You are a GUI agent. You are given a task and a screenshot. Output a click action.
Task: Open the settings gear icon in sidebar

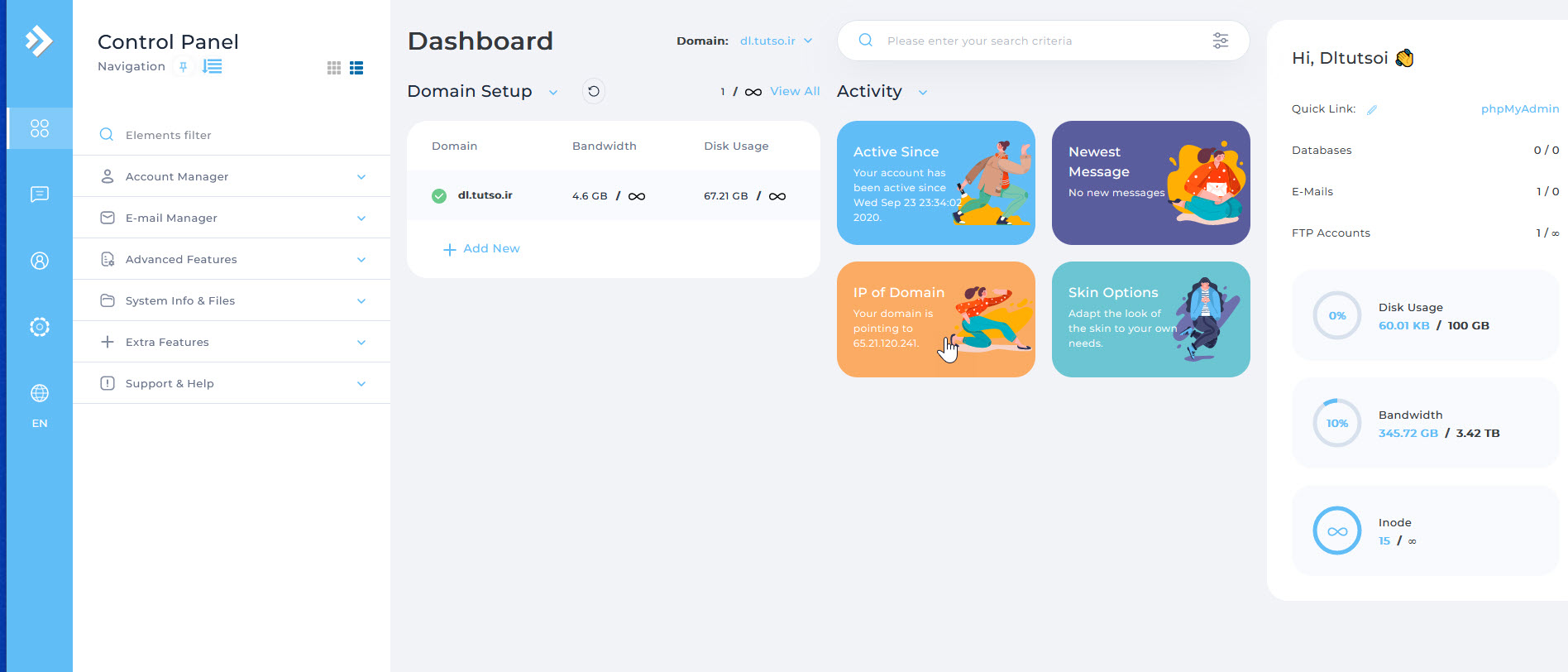coord(39,327)
